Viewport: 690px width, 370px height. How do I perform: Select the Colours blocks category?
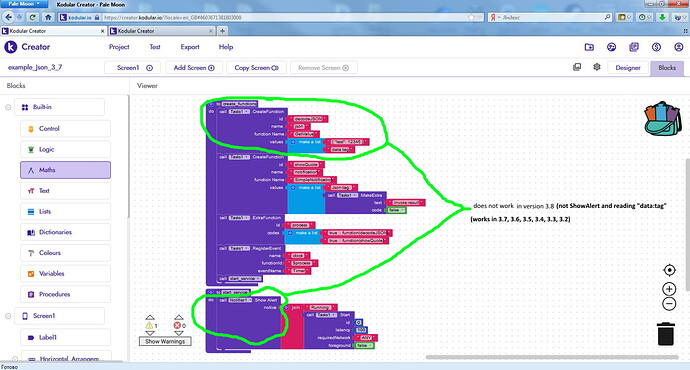[x=66, y=253]
